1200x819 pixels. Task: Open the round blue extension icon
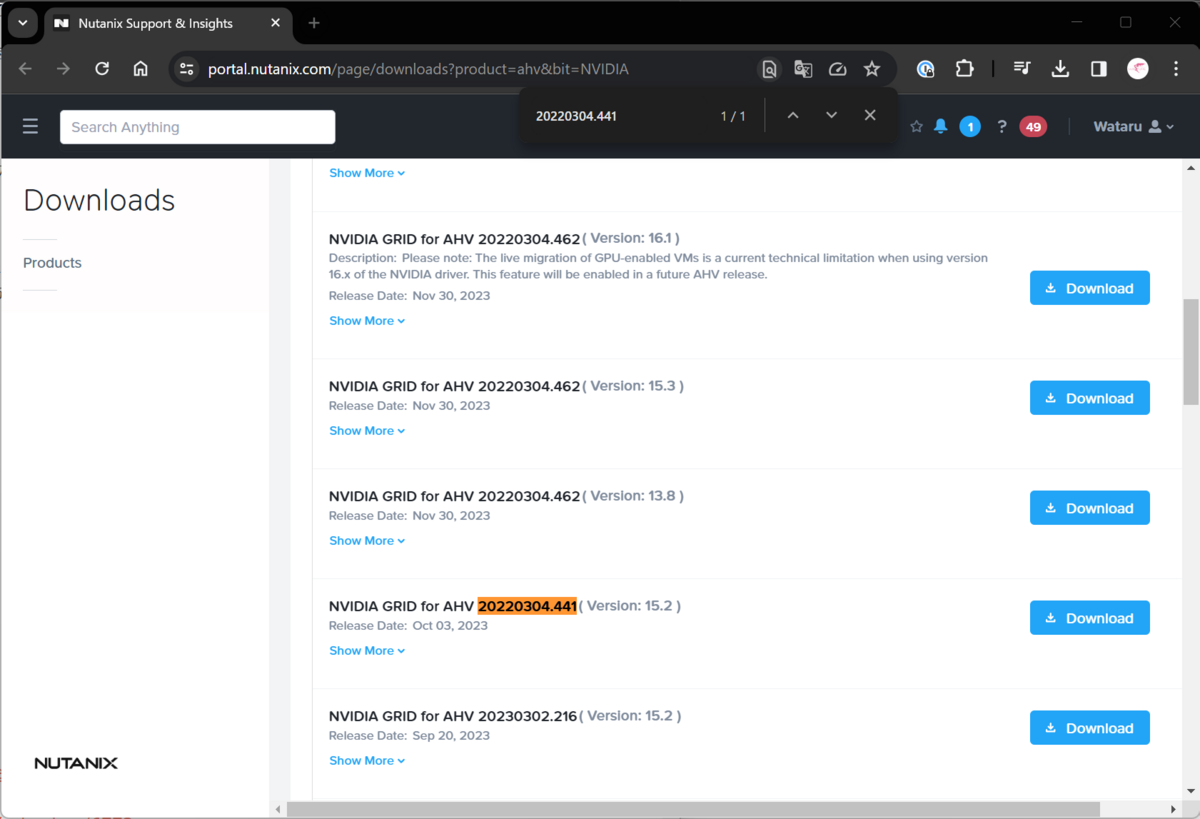click(x=926, y=69)
